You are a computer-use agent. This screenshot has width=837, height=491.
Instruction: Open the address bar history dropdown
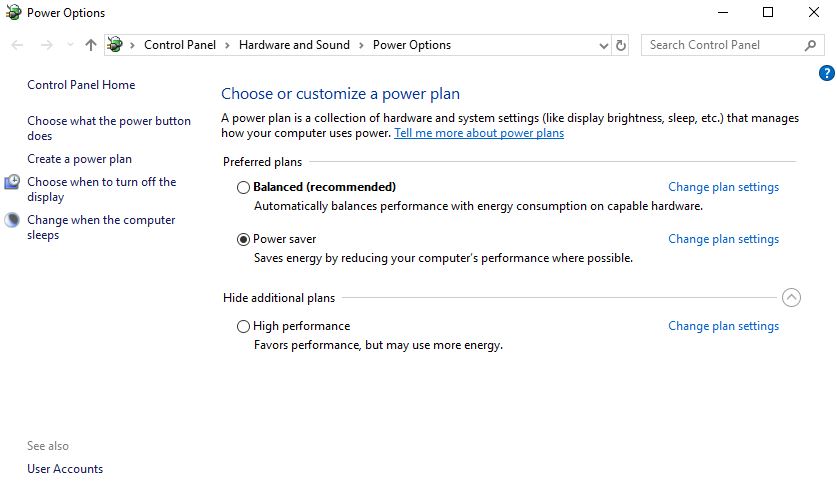[x=603, y=45]
